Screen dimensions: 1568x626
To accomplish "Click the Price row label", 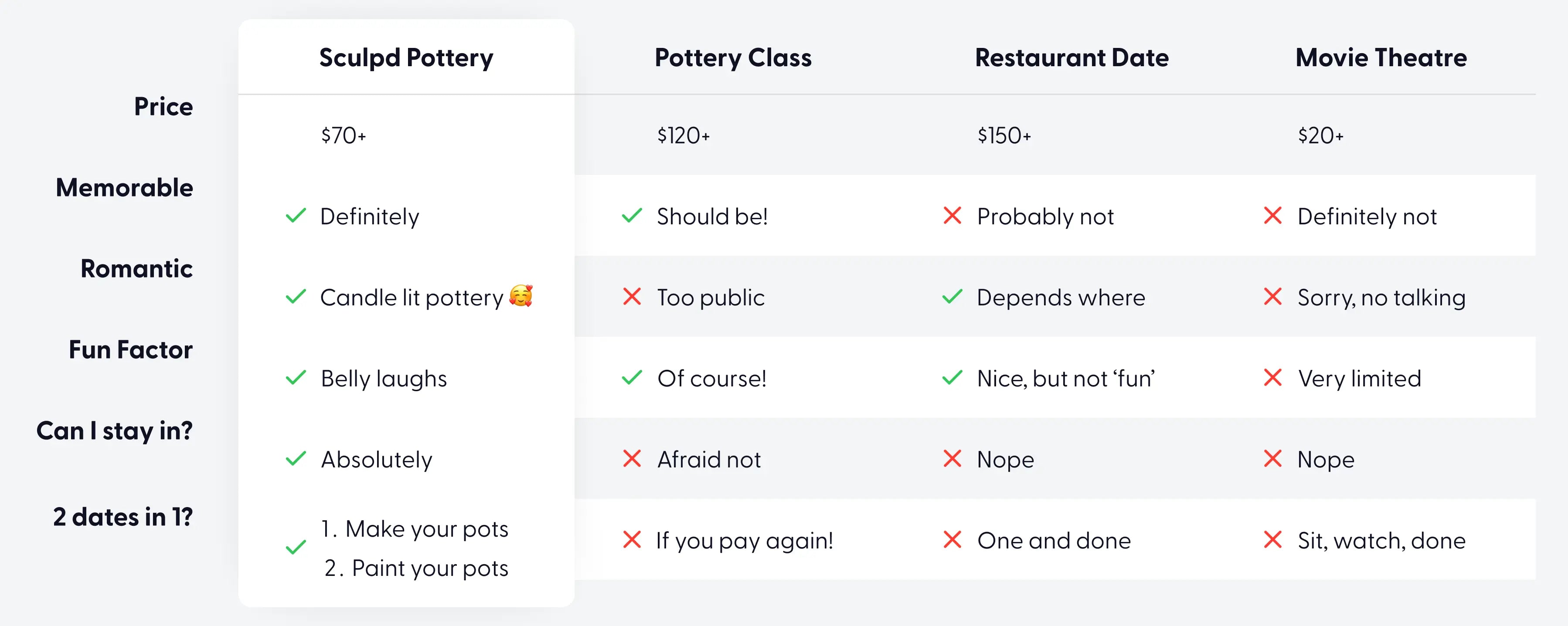I will click(163, 106).
